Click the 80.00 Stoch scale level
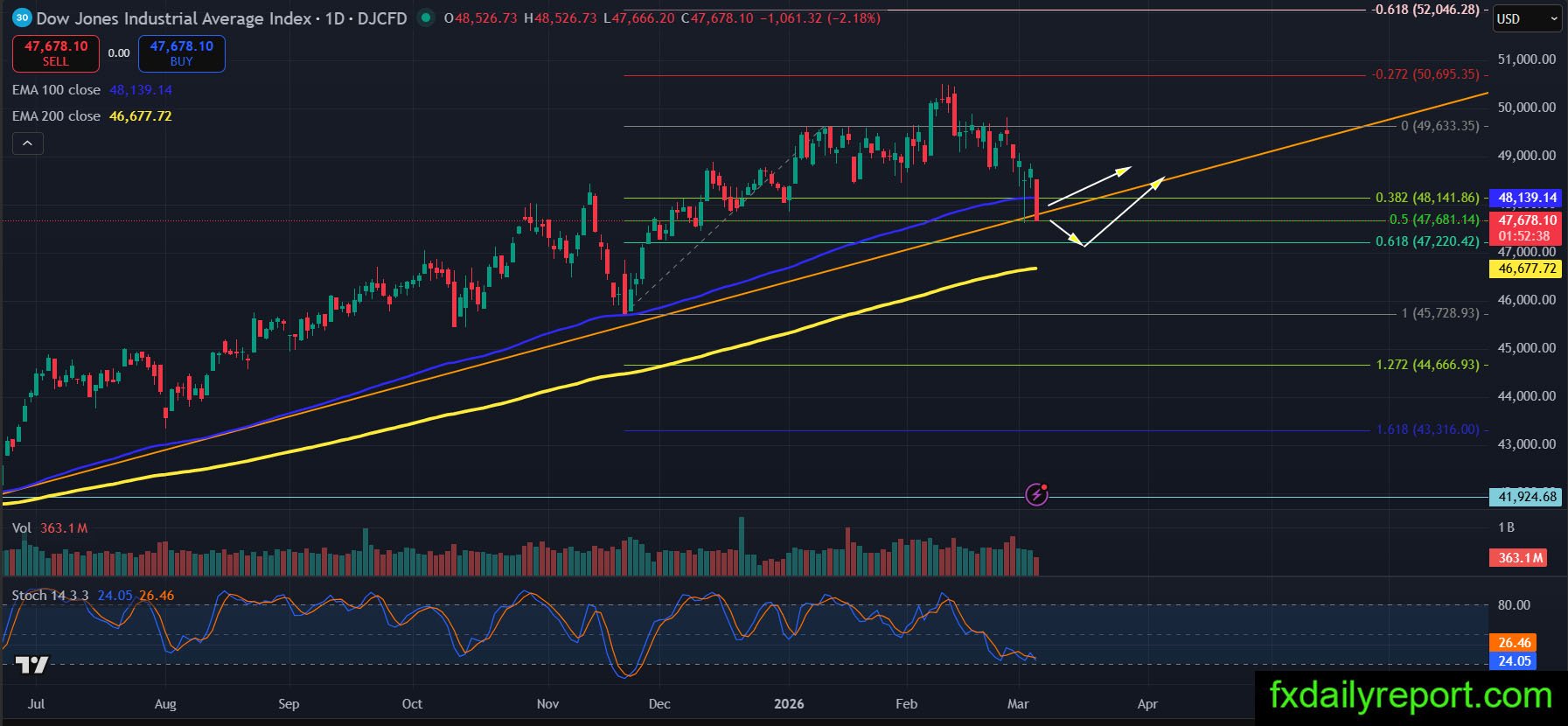The width and height of the screenshot is (1568, 726). pos(1514,605)
